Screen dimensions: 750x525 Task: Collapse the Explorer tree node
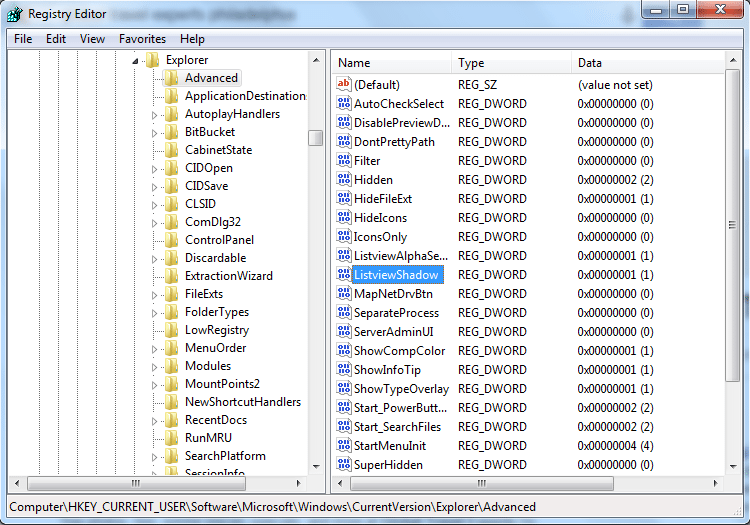(x=135, y=61)
